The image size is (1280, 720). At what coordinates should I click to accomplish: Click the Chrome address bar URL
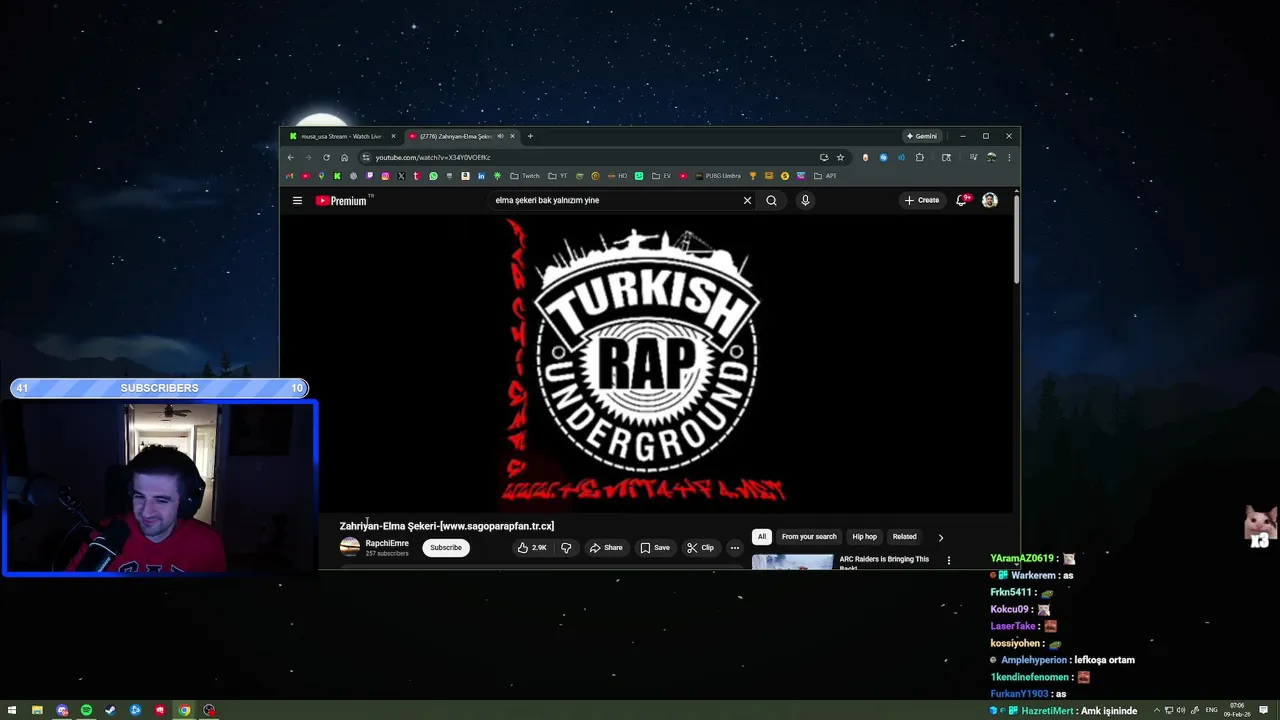[x=433, y=158]
